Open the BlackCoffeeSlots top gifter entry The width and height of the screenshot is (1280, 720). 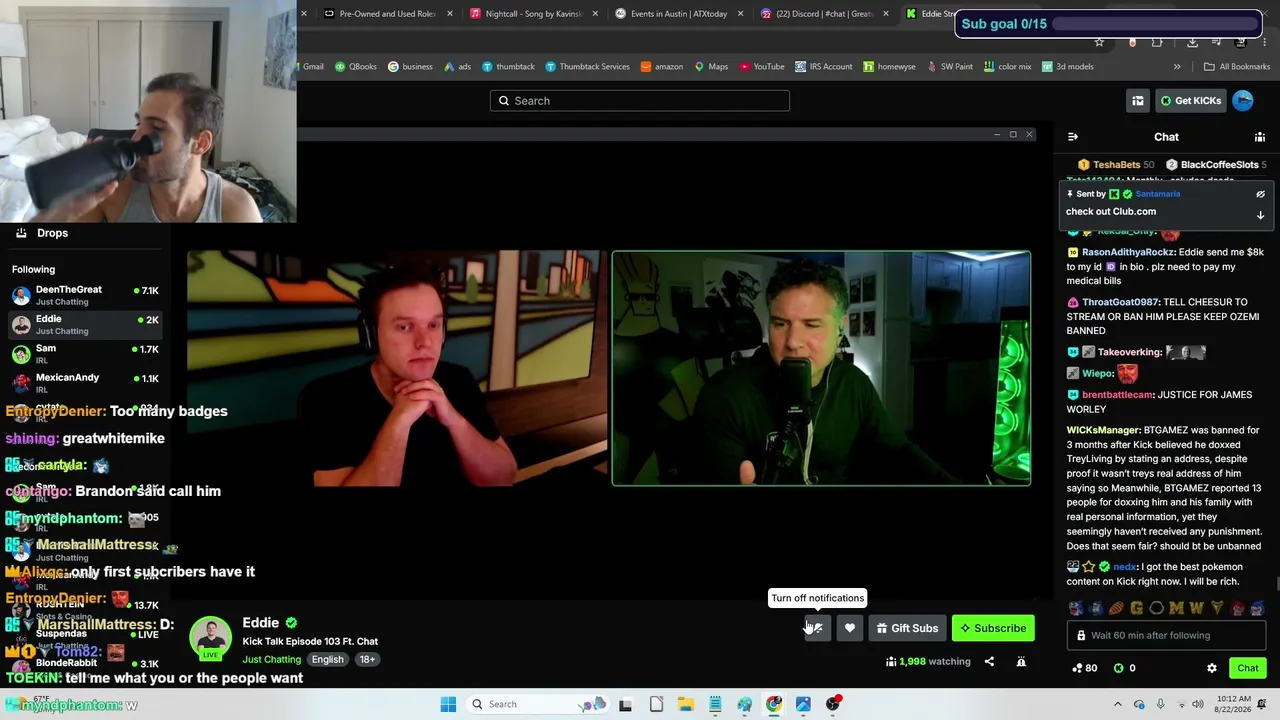point(1216,165)
